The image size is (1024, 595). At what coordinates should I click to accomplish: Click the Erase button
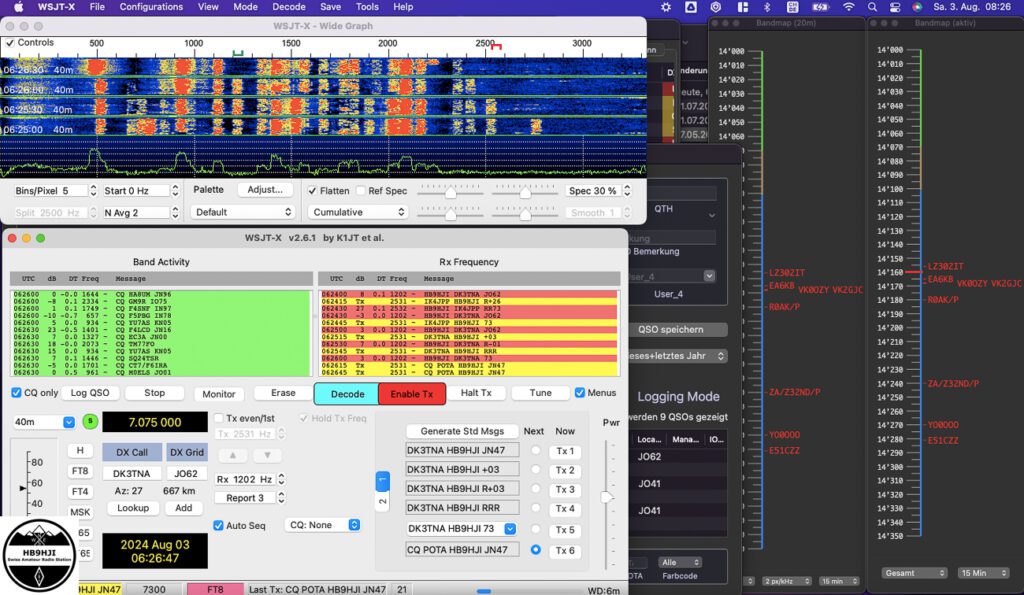pos(283,393)
